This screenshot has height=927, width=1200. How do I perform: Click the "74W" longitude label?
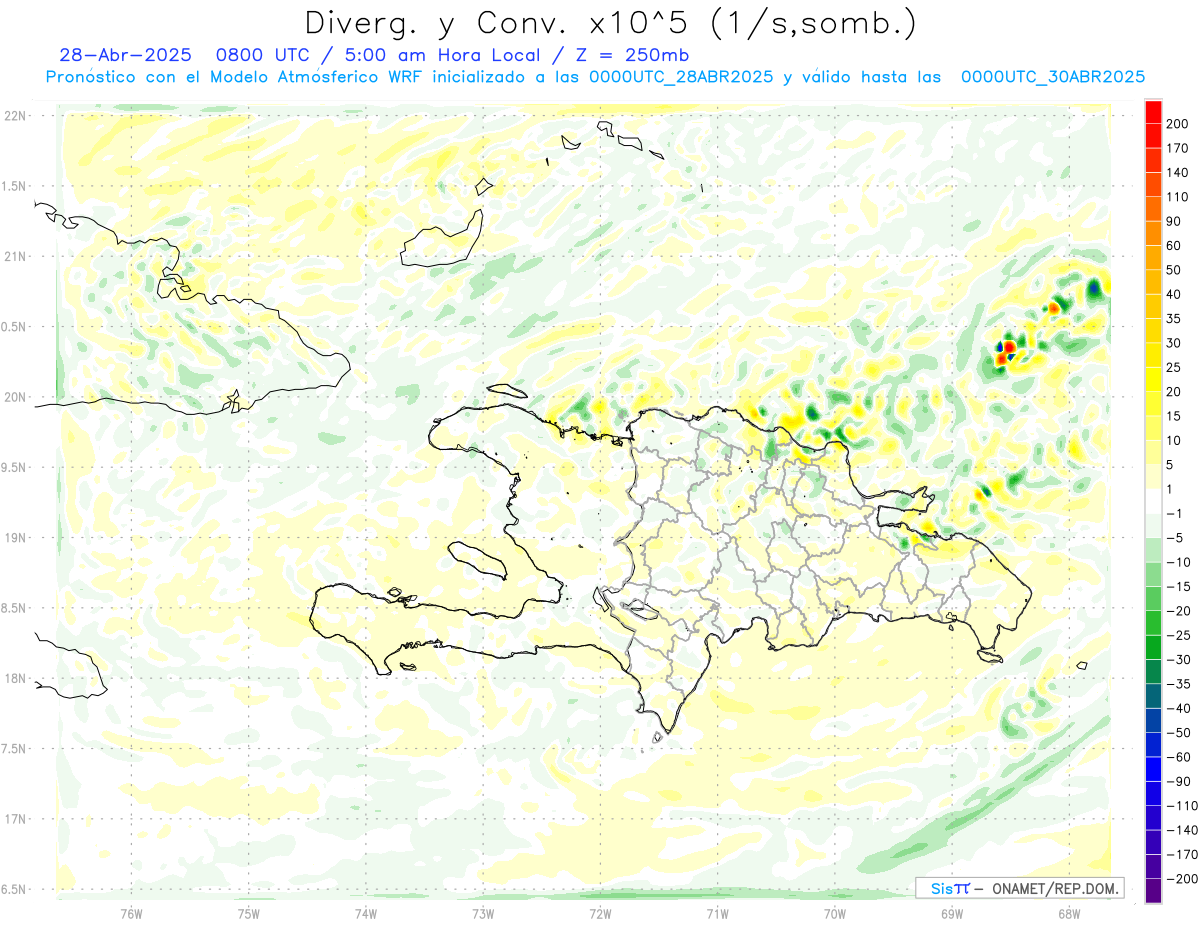[366, 913]
